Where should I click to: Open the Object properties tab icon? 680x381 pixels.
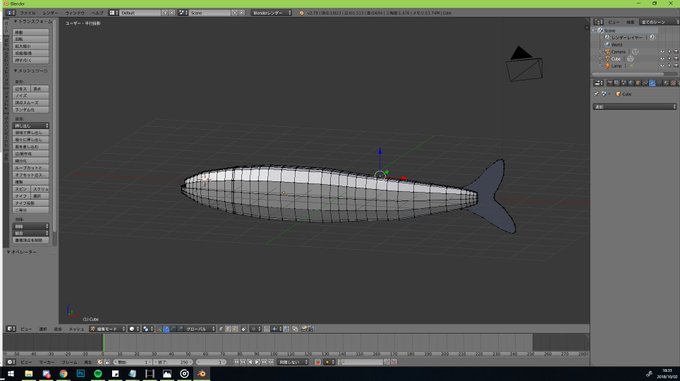638,83
